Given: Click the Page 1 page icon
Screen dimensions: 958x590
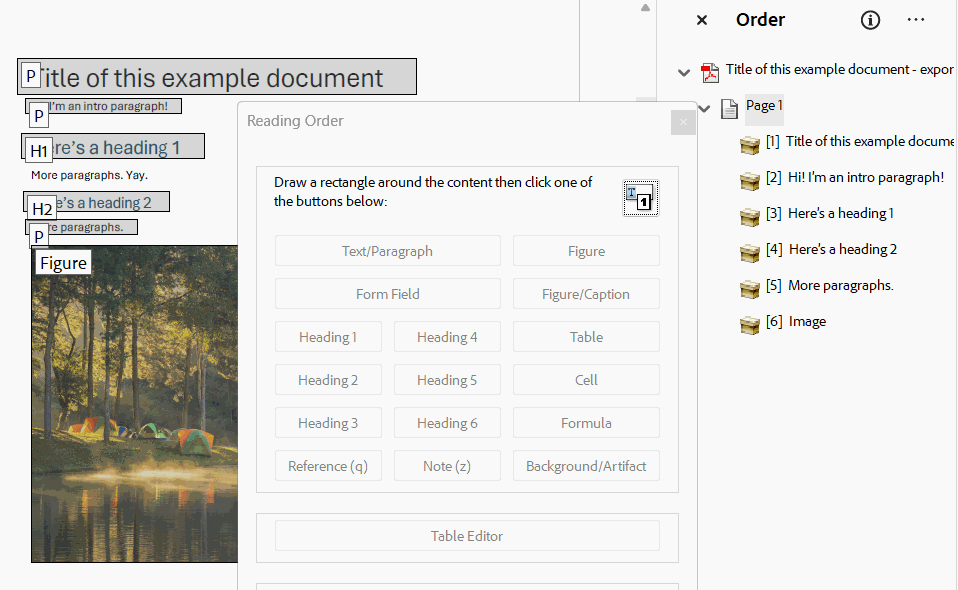Looking at the screenshot, I should [729, 108].
